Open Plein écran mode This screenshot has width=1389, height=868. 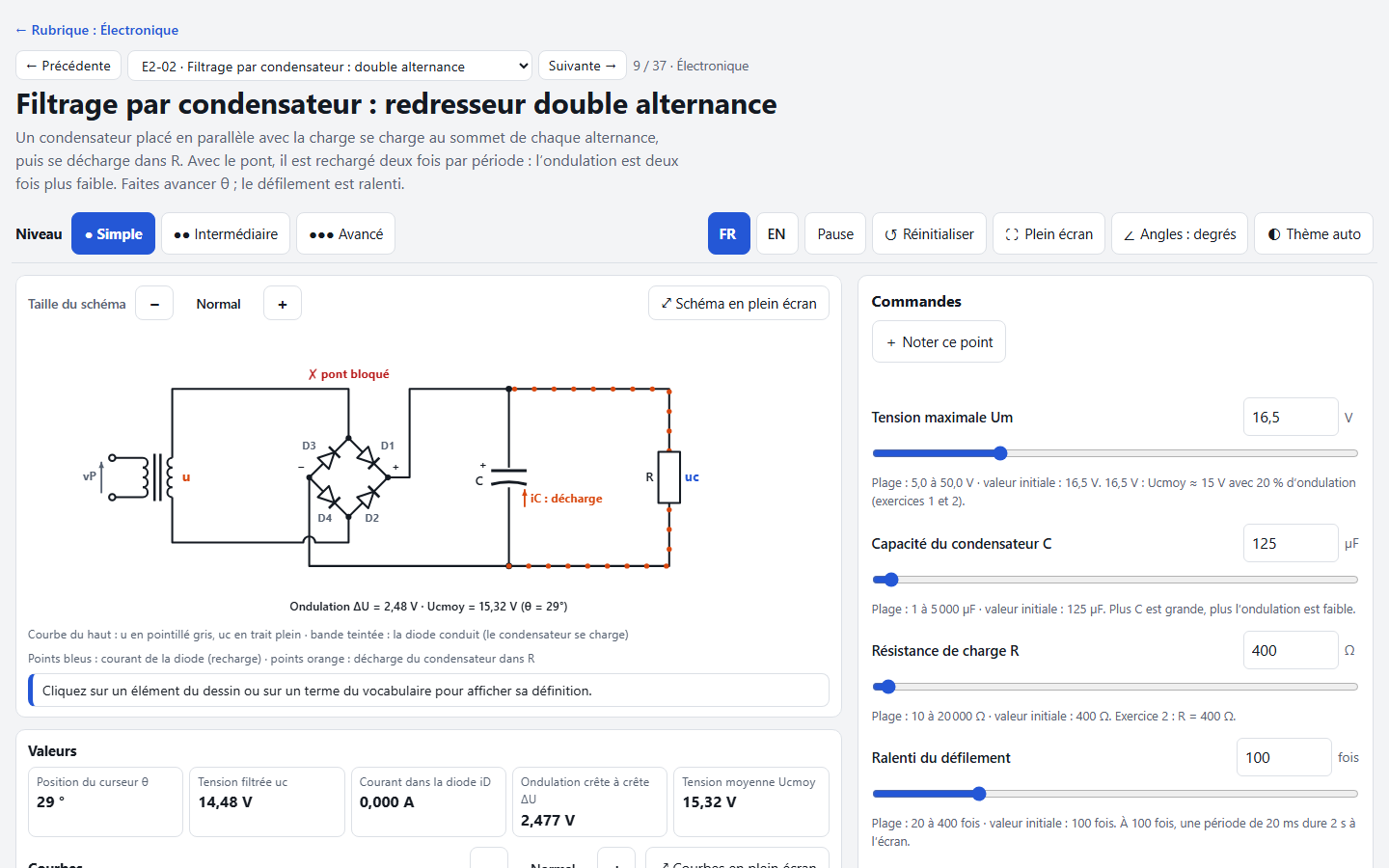coord(1049,233)
